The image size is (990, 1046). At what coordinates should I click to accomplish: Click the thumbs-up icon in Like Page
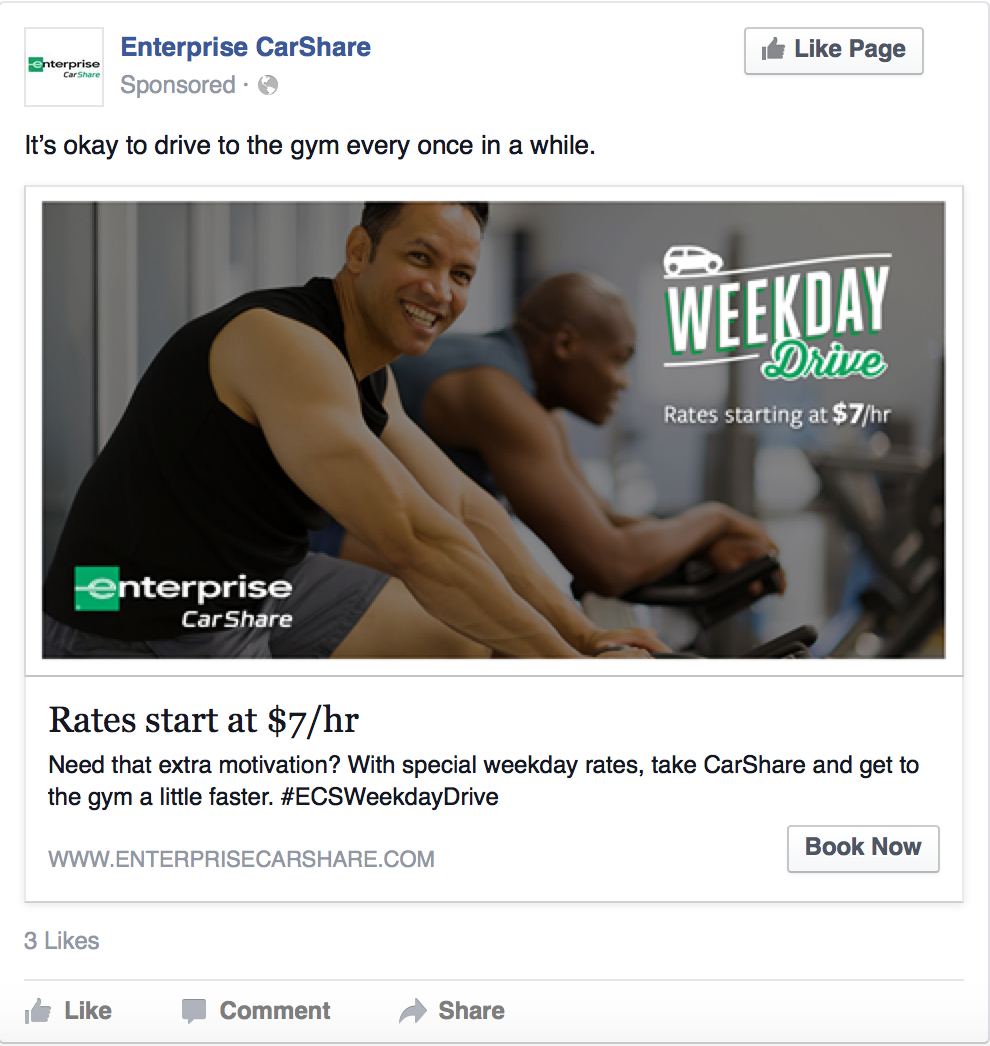[773, 49]
